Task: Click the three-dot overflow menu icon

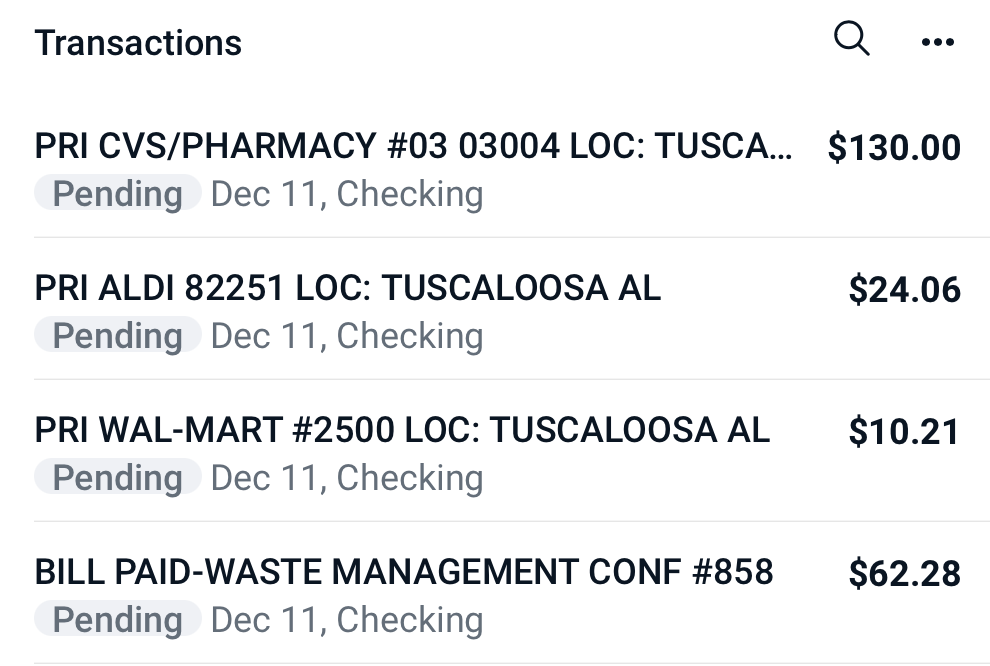Action: (x=938, y=42)
